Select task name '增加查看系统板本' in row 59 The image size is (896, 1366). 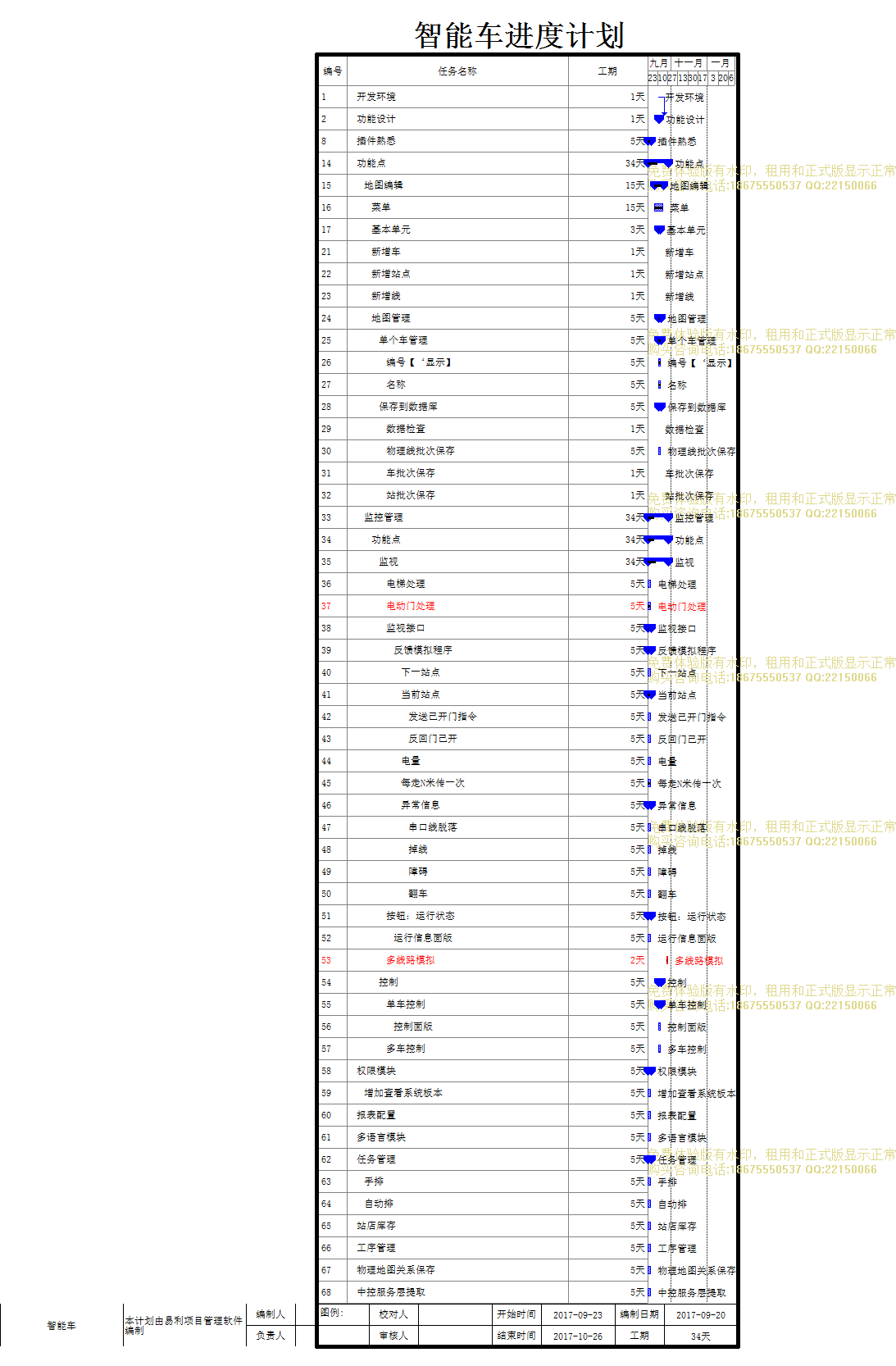pos(403,1093)
